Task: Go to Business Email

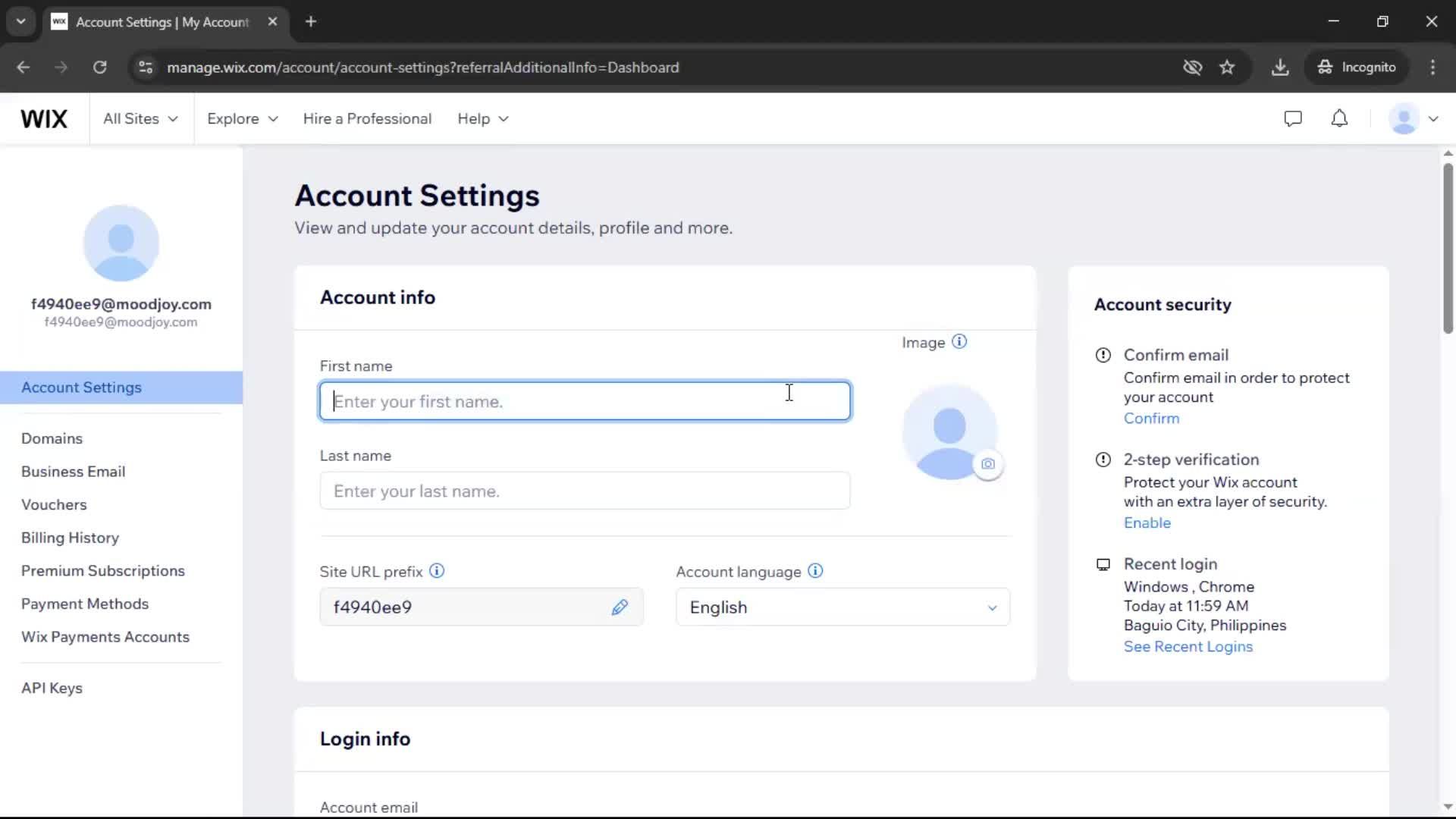Action: click(73, 472)
